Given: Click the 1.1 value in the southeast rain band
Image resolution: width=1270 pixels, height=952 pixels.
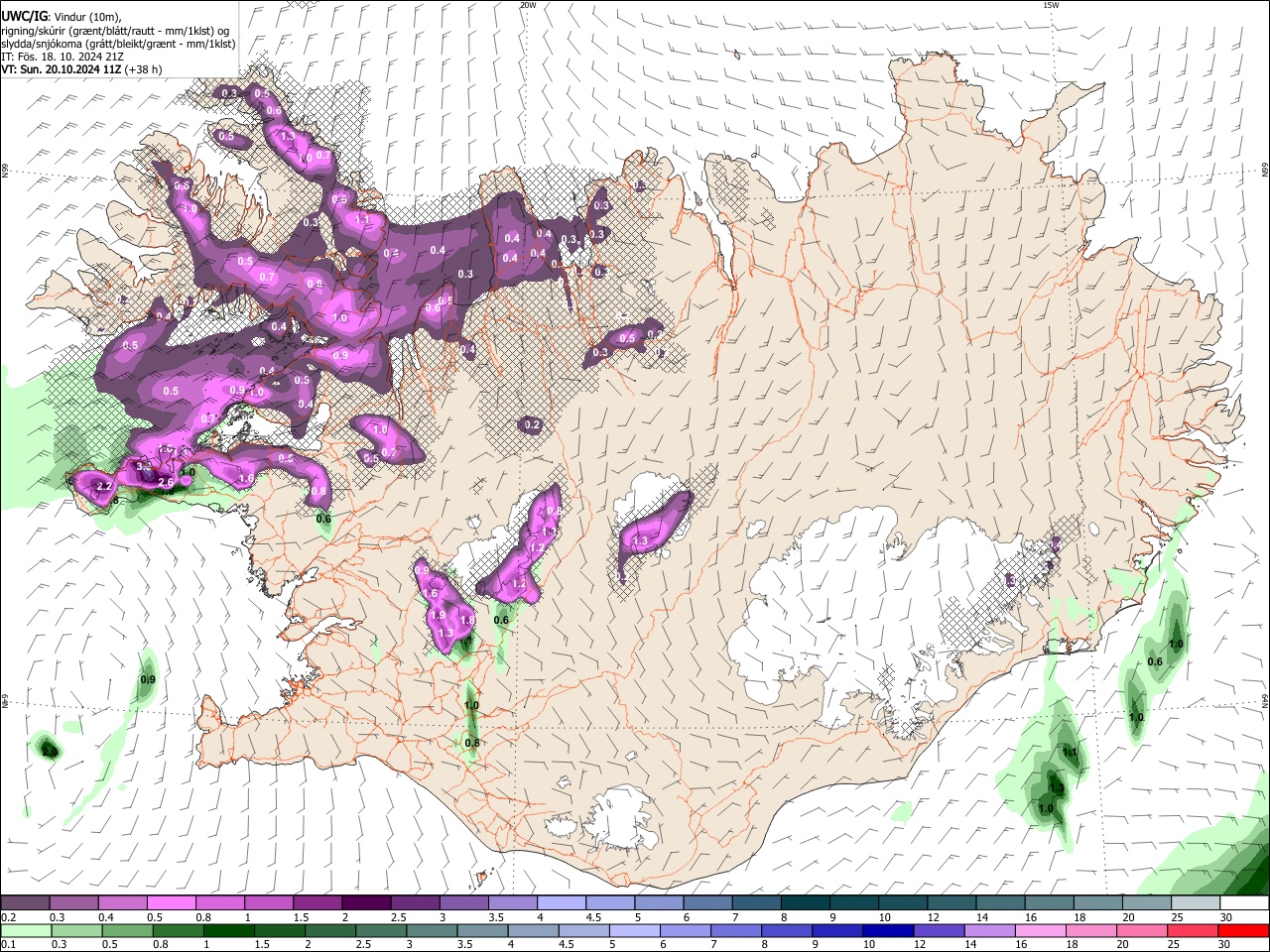Looking at the screenshot, I should tap(1070, 753).
